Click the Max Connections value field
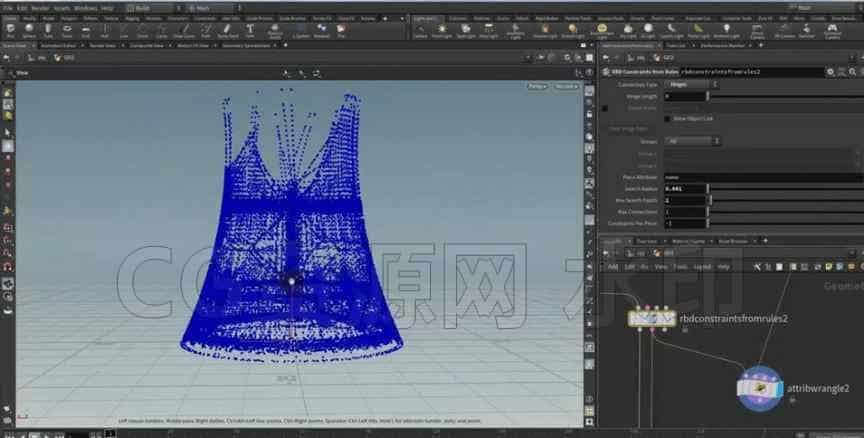The image size is (864, 438). 685,212
